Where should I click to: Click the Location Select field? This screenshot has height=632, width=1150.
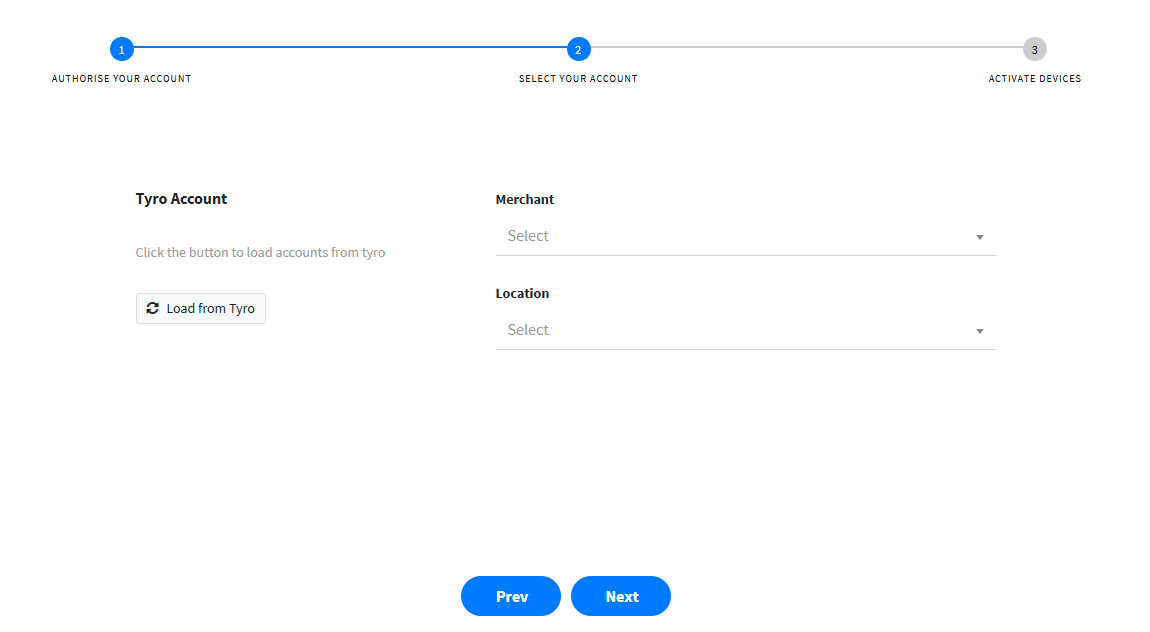click(x=746, y=330)
